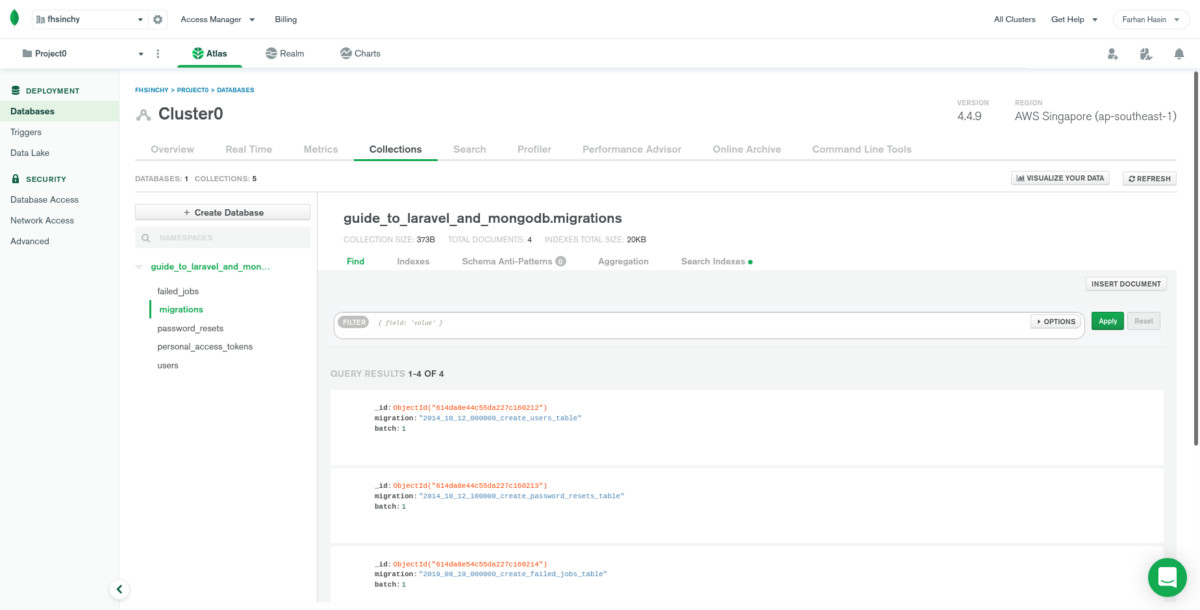The image size is (1200, 610).
Task: Open the Project0 project selector
Action: pyautogui.click(x=83, y=53)
